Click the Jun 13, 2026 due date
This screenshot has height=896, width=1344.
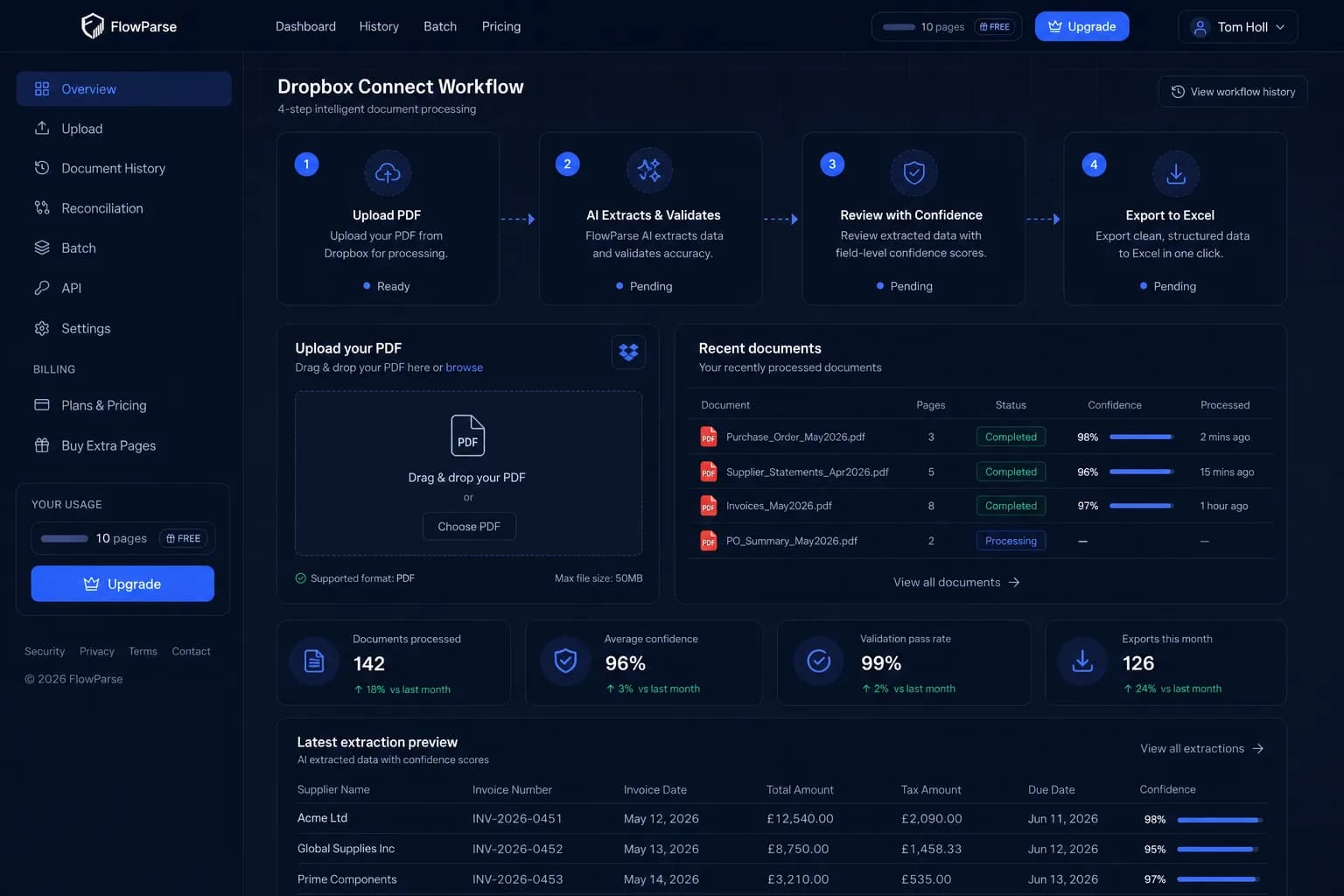click(1062, 879)
